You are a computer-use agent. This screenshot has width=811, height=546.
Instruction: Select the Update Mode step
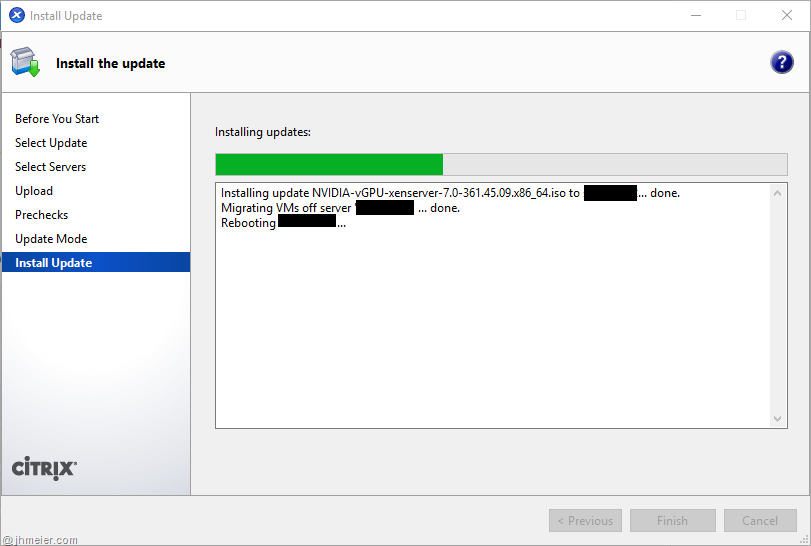(51, 239)
